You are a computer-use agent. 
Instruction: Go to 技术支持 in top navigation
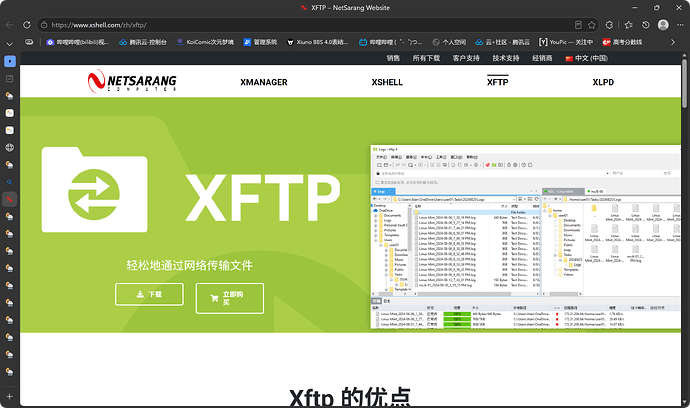coord(506,58)
